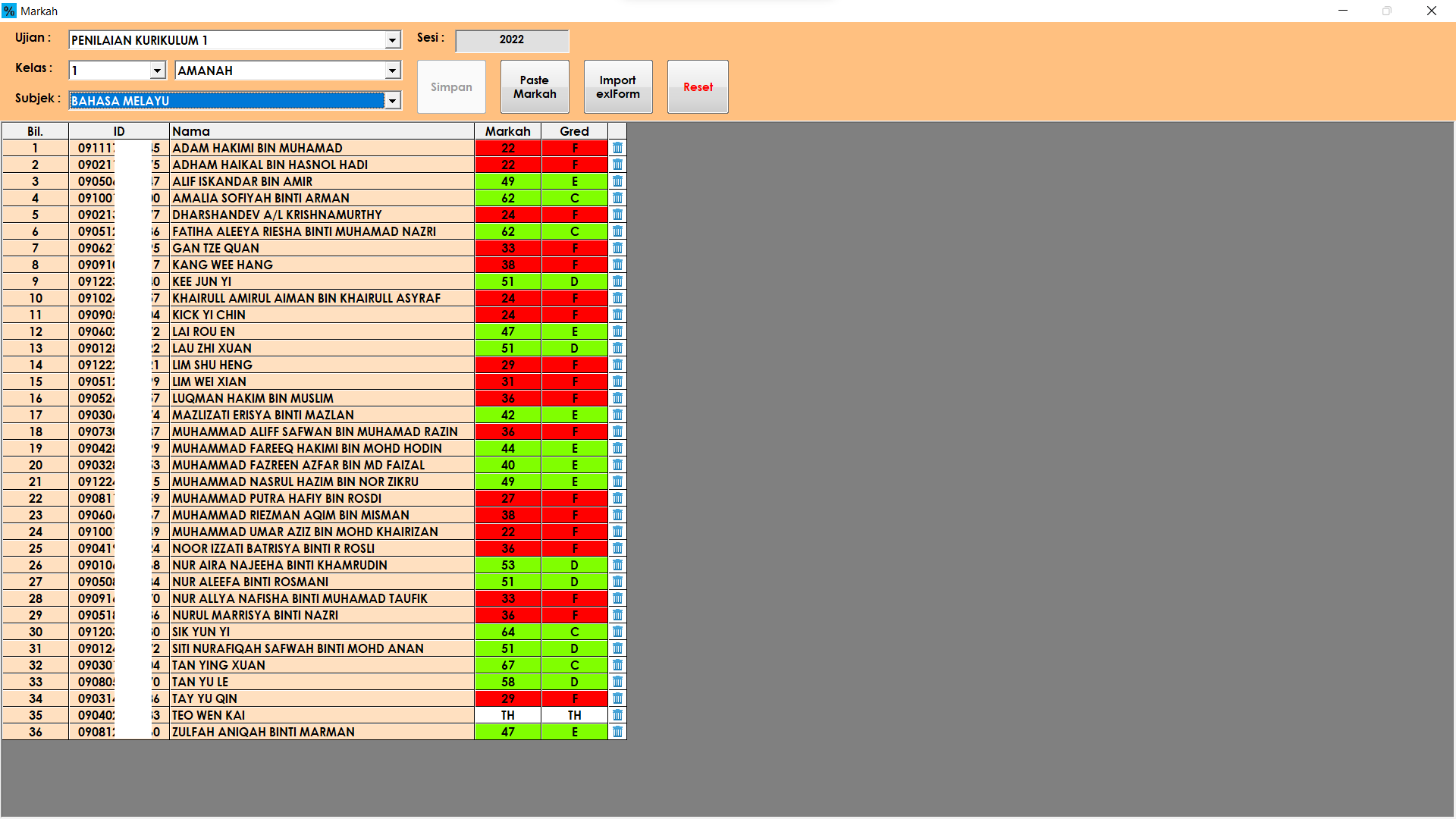Viewport: 1456px width, 819px height.
Task: Click trash icon beside TEO WEN KAI
Action: coord(617,715)
